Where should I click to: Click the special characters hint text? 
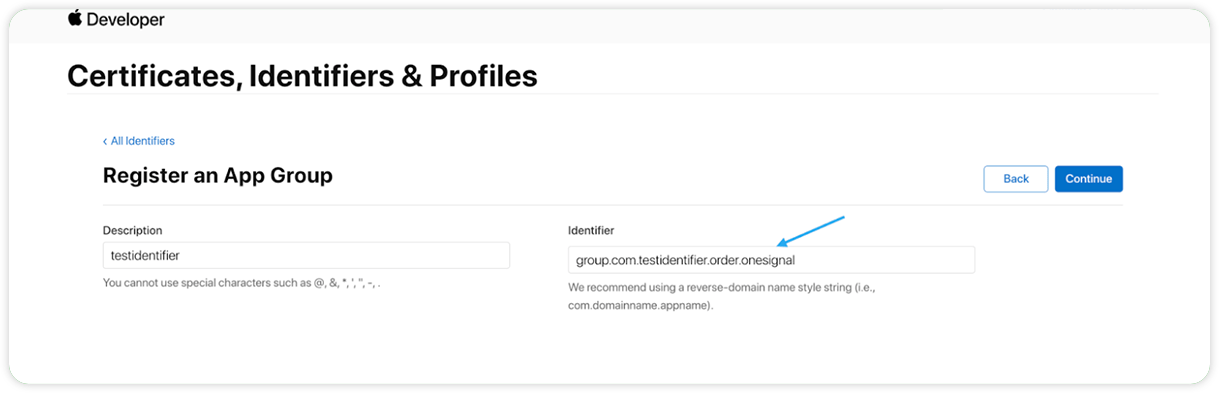click(x=242, y=283)
